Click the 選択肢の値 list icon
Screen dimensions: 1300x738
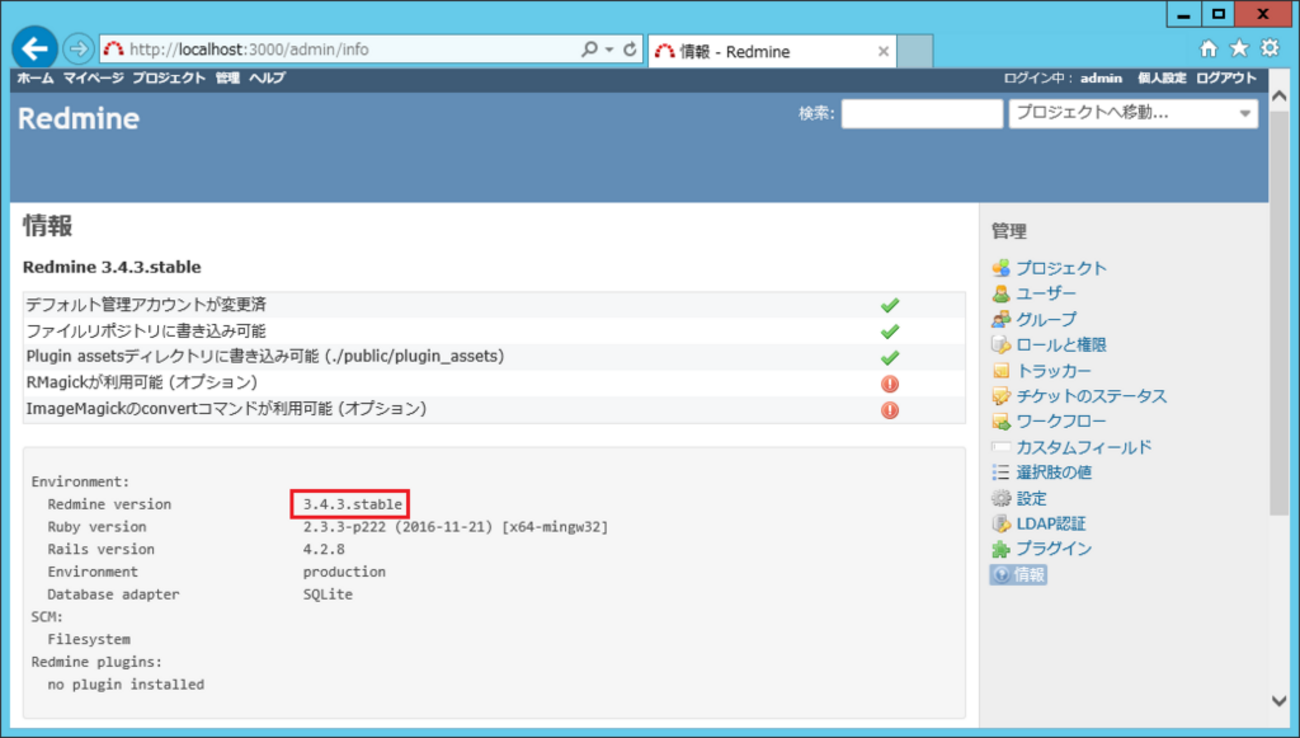(1000, 472)
